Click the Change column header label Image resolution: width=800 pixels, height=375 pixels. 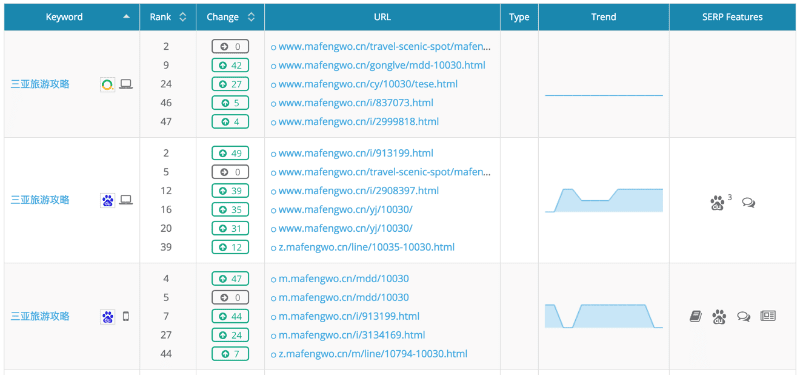[222, 17]
